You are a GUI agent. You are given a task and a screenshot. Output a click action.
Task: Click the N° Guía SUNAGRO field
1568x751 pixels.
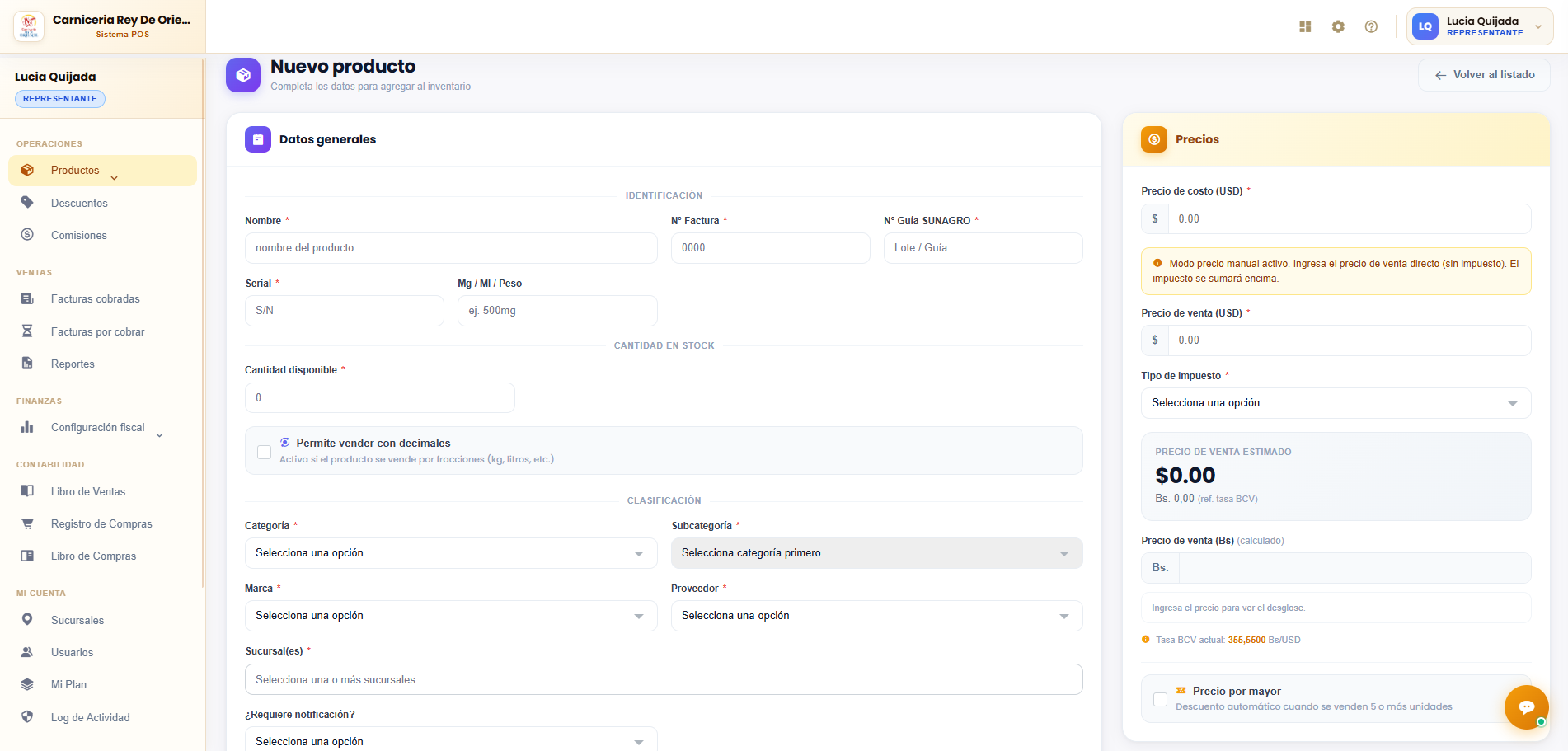click(984, 248)
